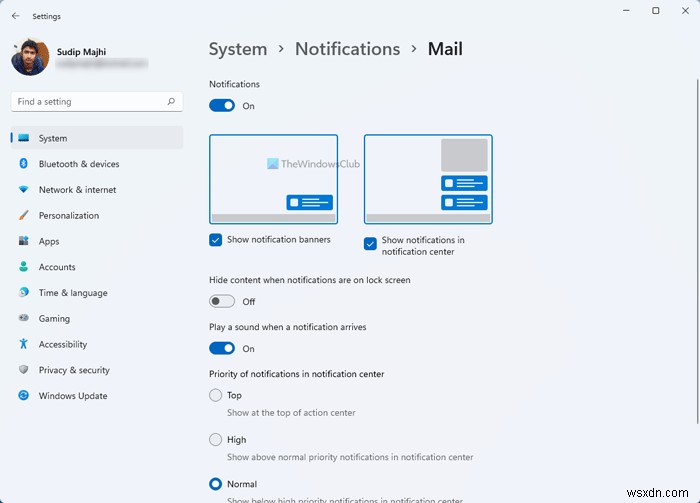This screenshot has width=700, height=503.
Task: Go to Gaming settings
Action: pos(97,318)
